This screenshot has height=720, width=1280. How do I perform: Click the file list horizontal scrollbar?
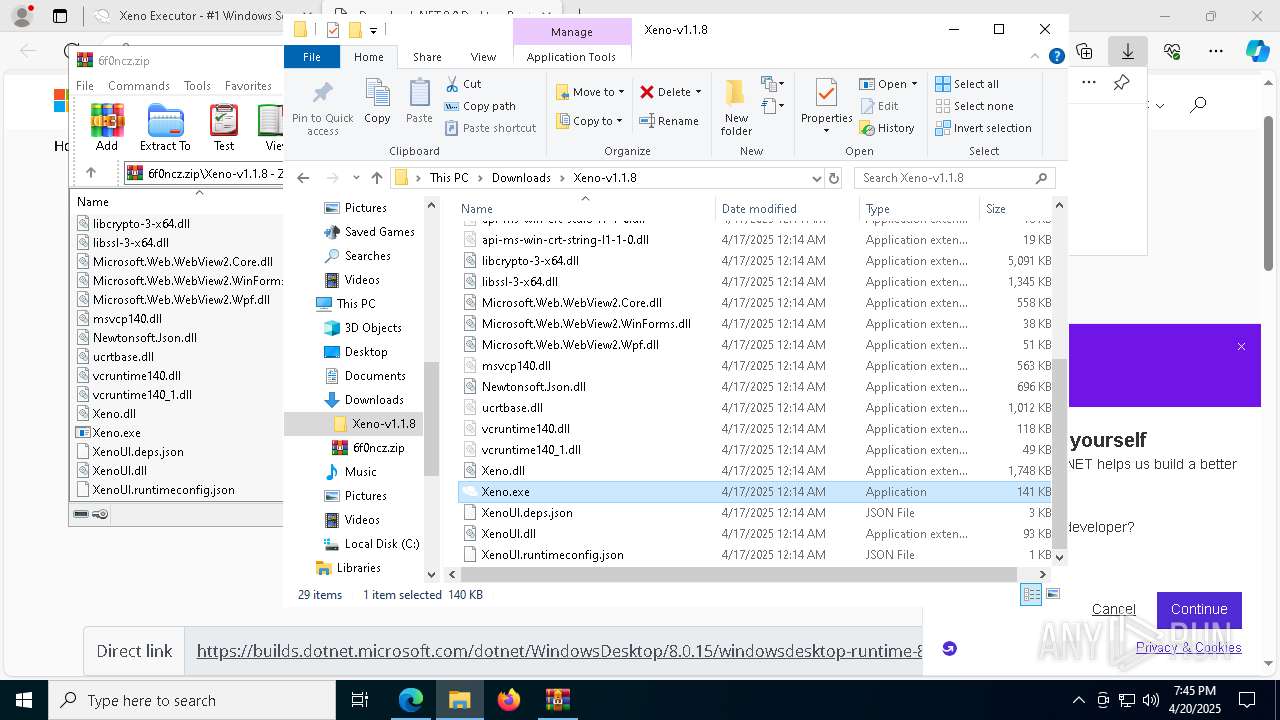click(x=740, y=574)
